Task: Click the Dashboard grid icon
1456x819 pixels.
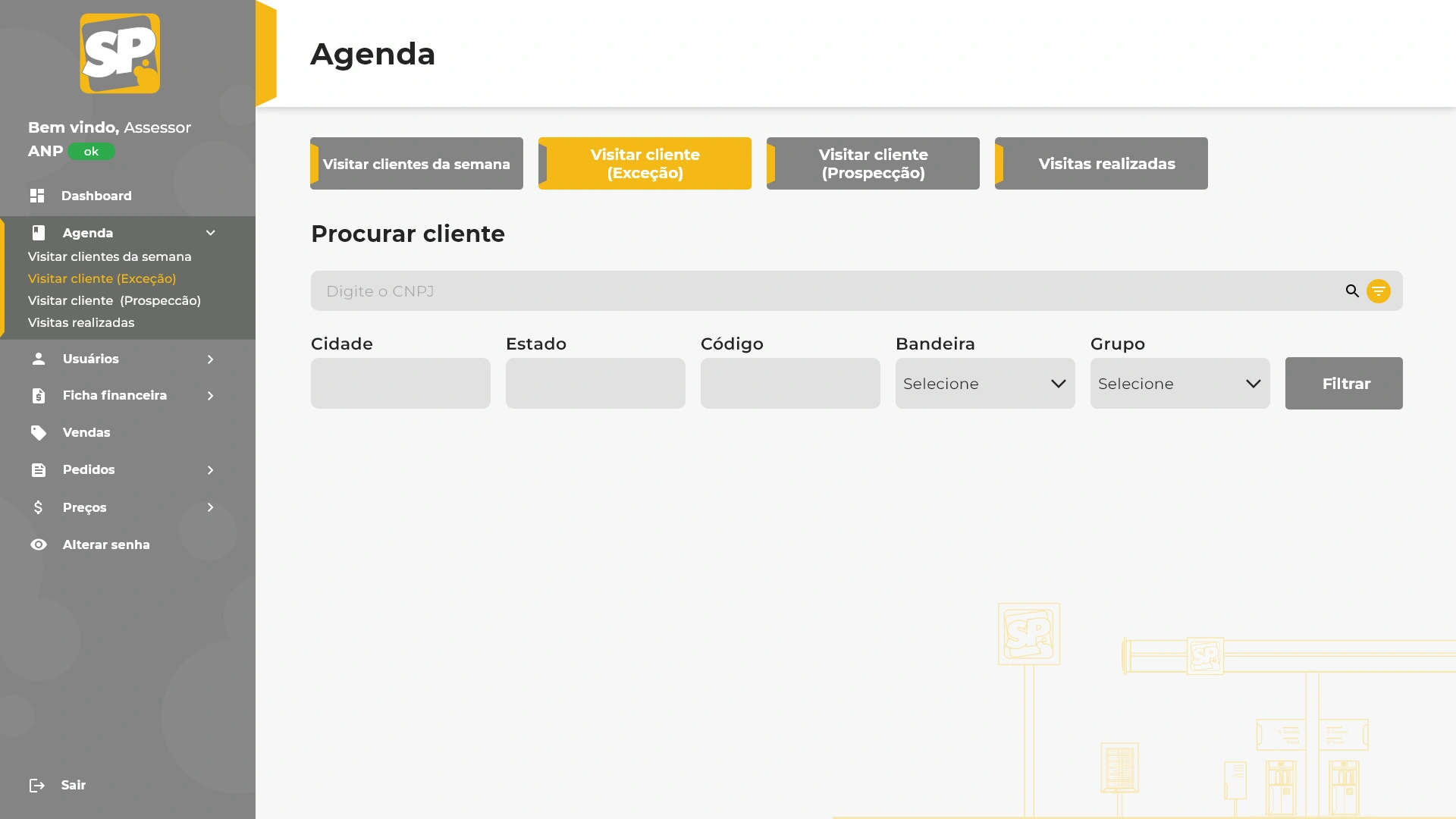Action: (x=37, y=196)
